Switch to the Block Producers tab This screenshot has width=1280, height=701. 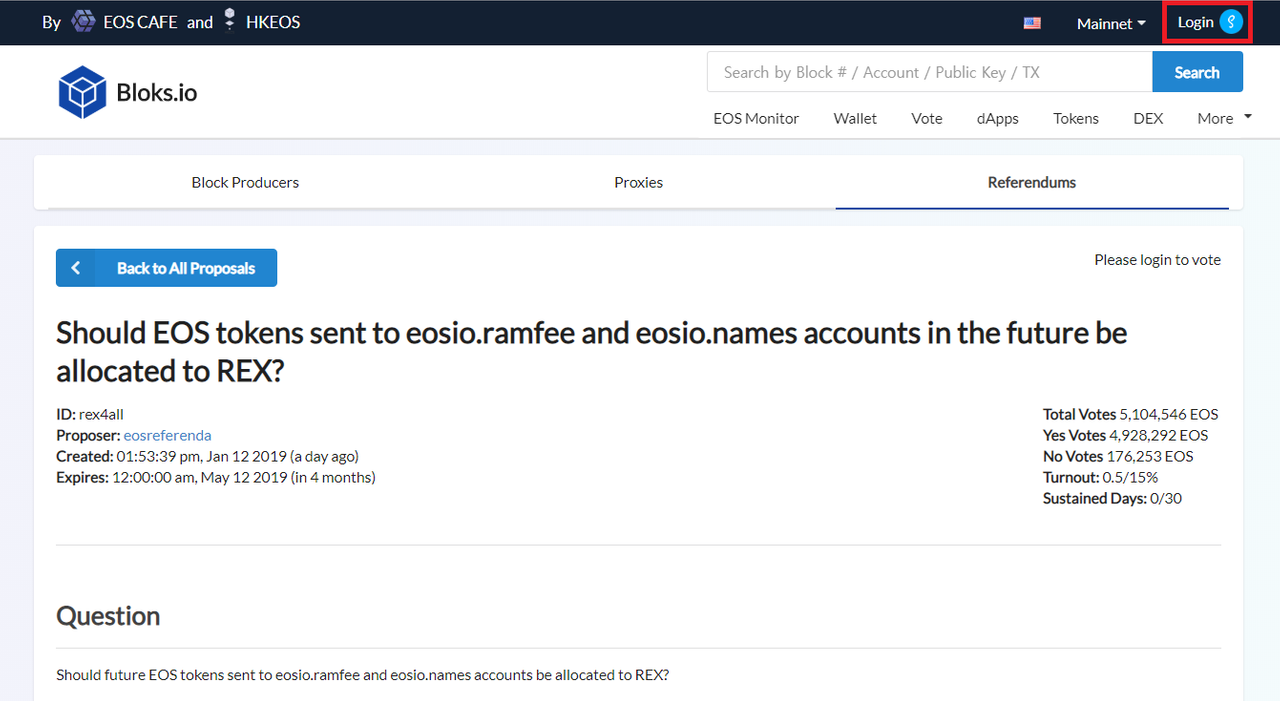[x=245, y=182]
